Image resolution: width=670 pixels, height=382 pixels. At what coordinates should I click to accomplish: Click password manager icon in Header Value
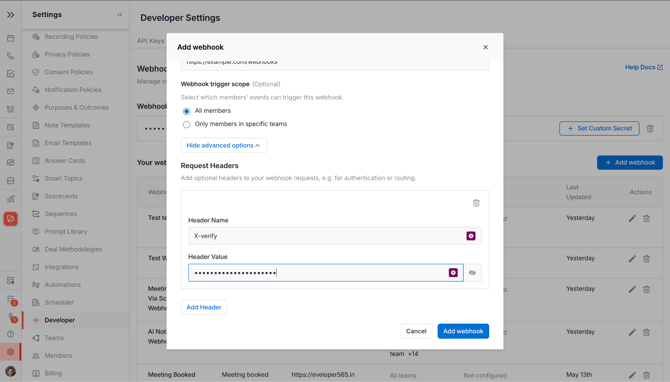click(453, 273)
